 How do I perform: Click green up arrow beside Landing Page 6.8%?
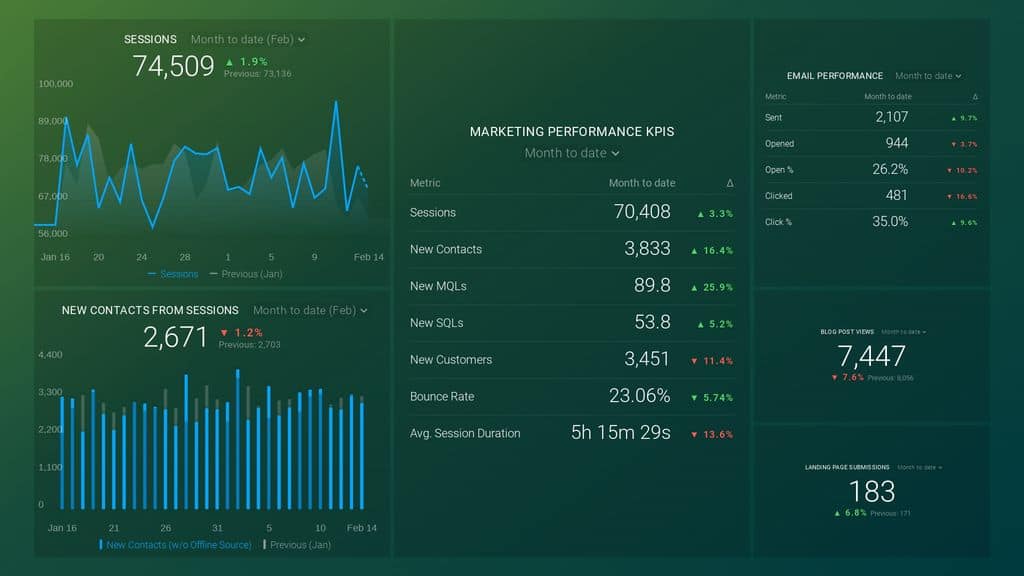click(x=836, y=513)
